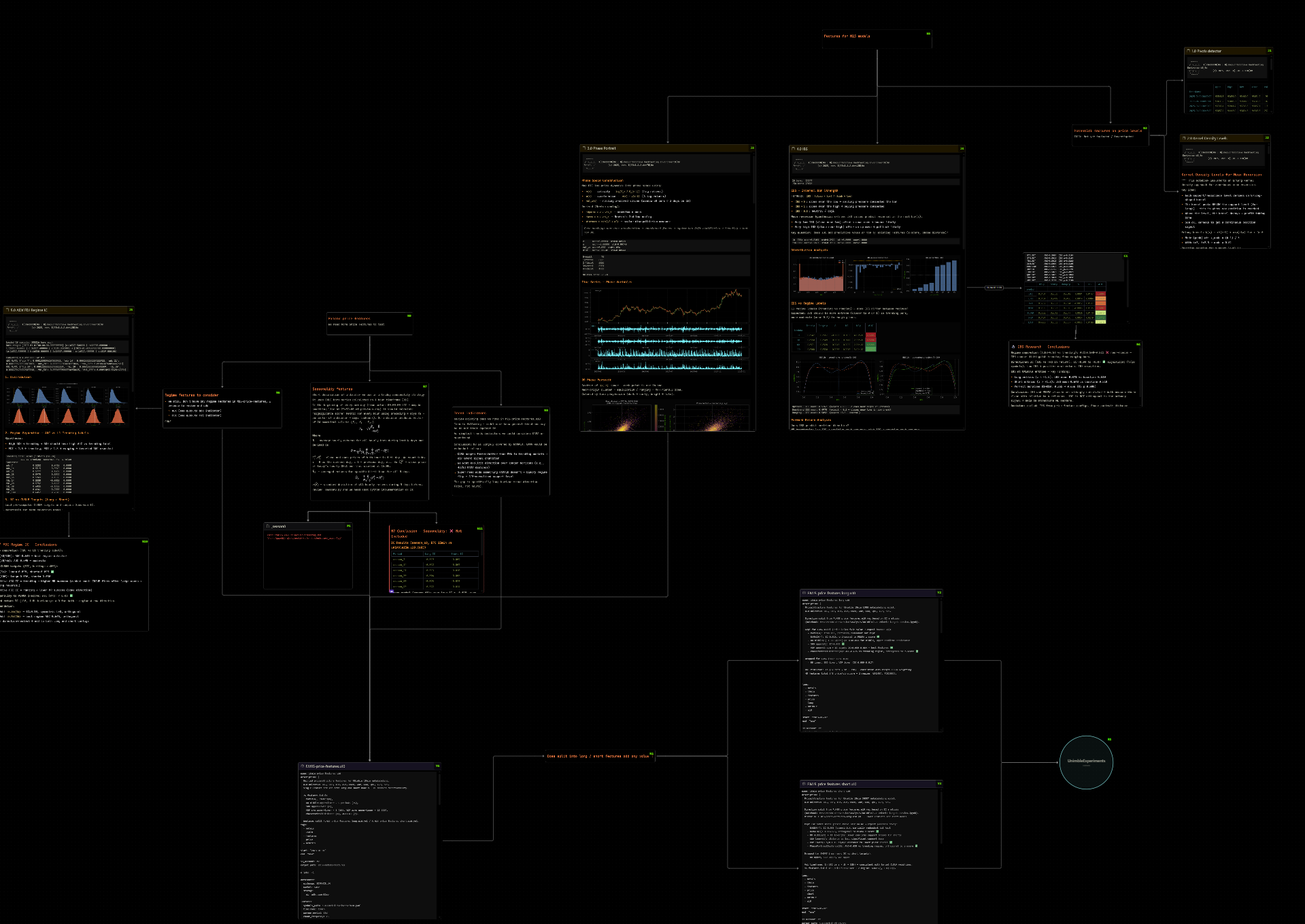This screenshot has height=924, width=1305.
Task: Click the 2D scatter plot in Phase Portrait
Action: click(x=622, y=417)
